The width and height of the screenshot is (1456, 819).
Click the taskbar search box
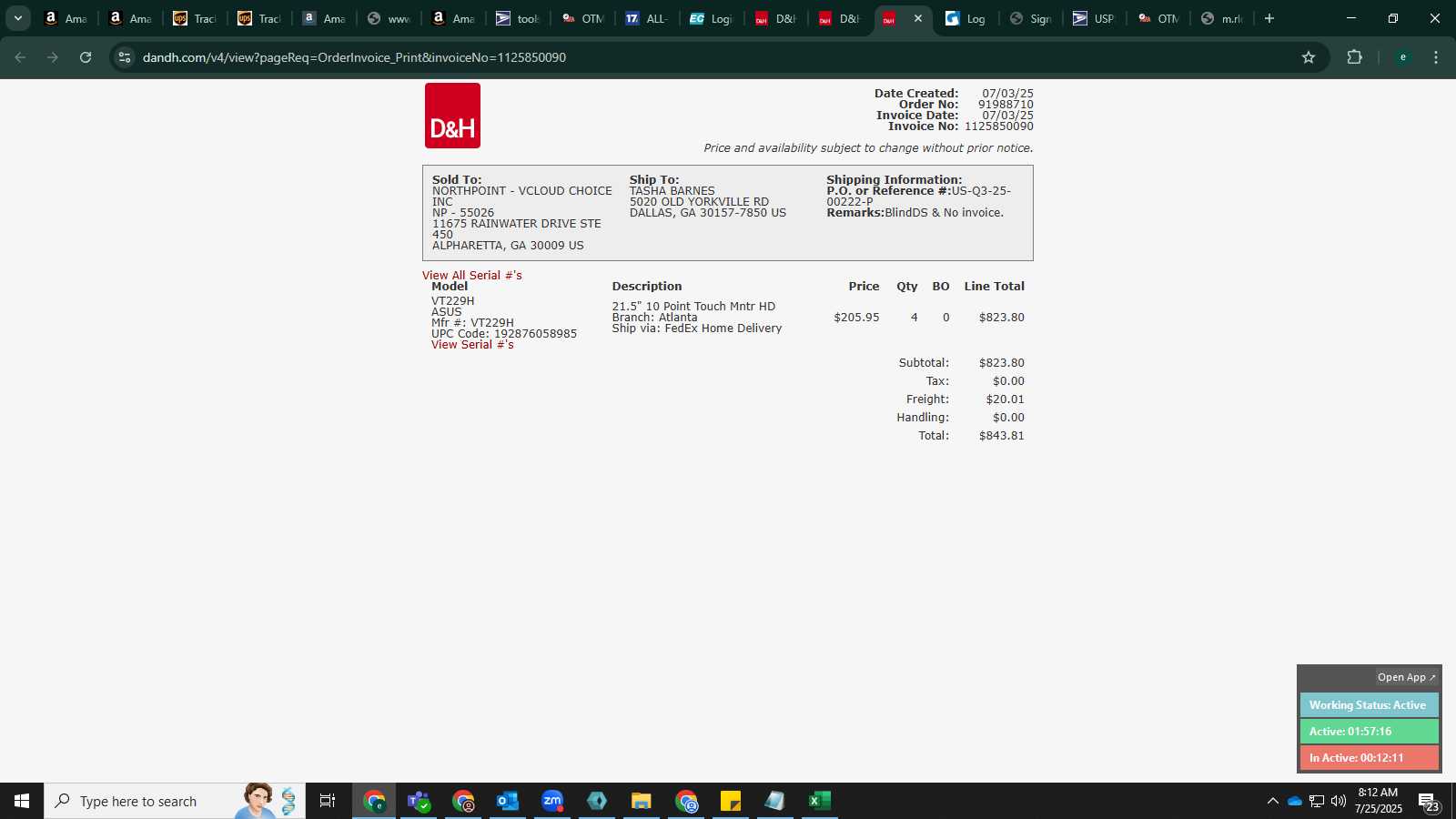(175, 801)
